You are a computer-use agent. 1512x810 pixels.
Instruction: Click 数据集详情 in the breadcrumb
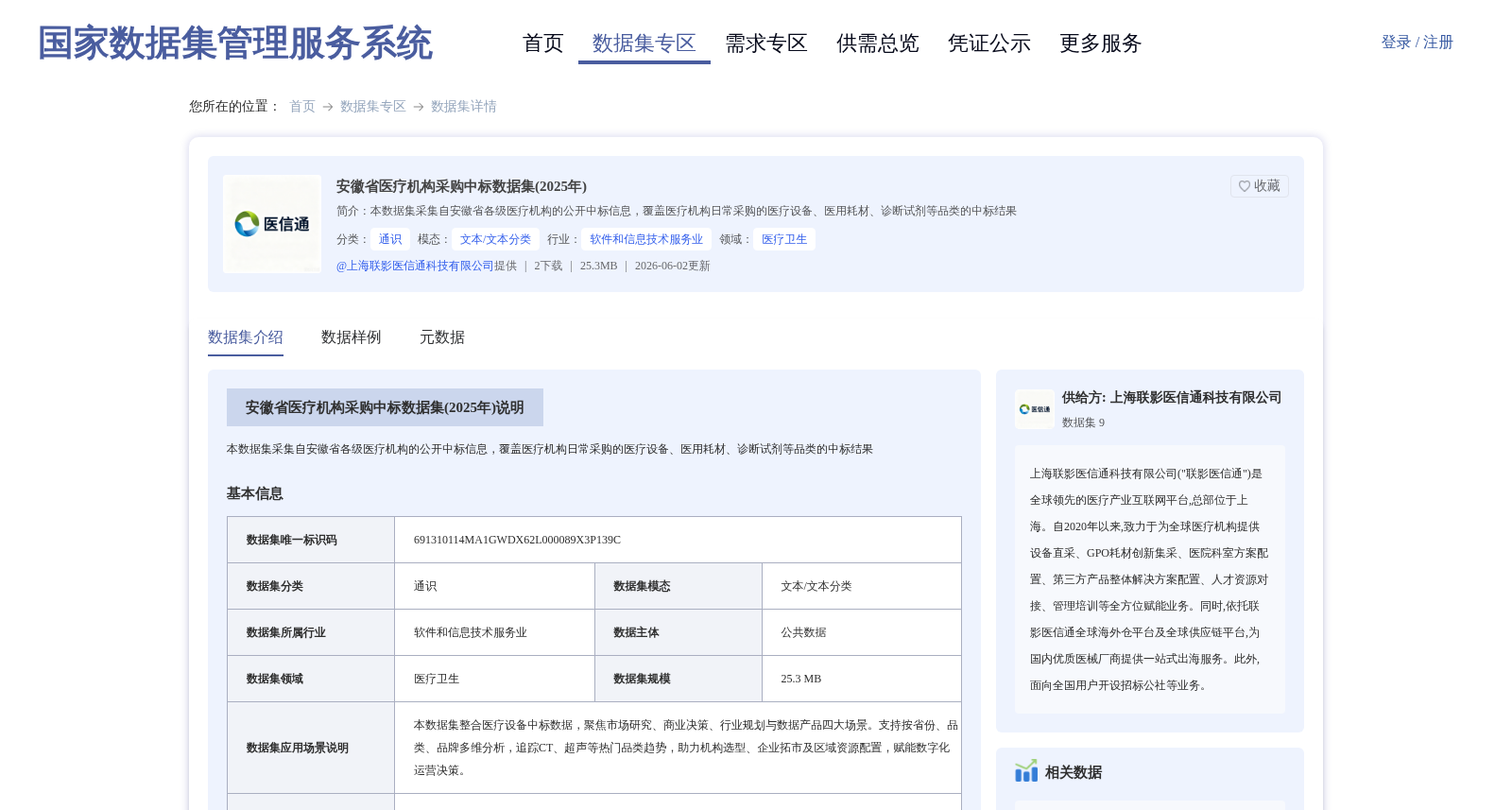(x=464, y=107)
